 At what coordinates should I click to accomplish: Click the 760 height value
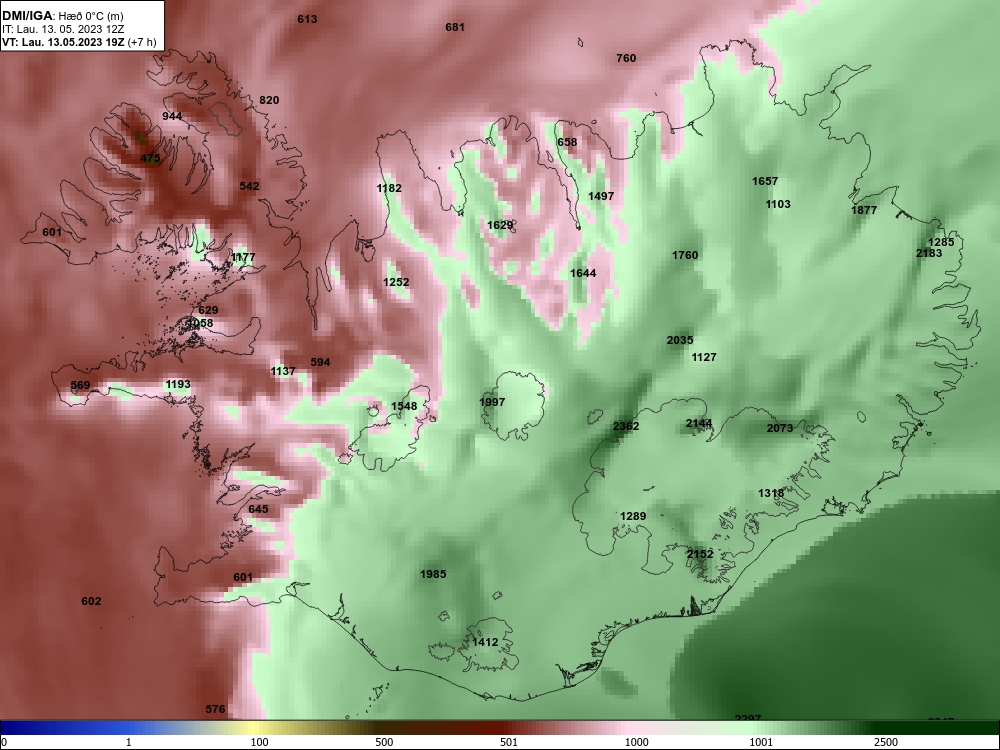(x=626, y=58)
